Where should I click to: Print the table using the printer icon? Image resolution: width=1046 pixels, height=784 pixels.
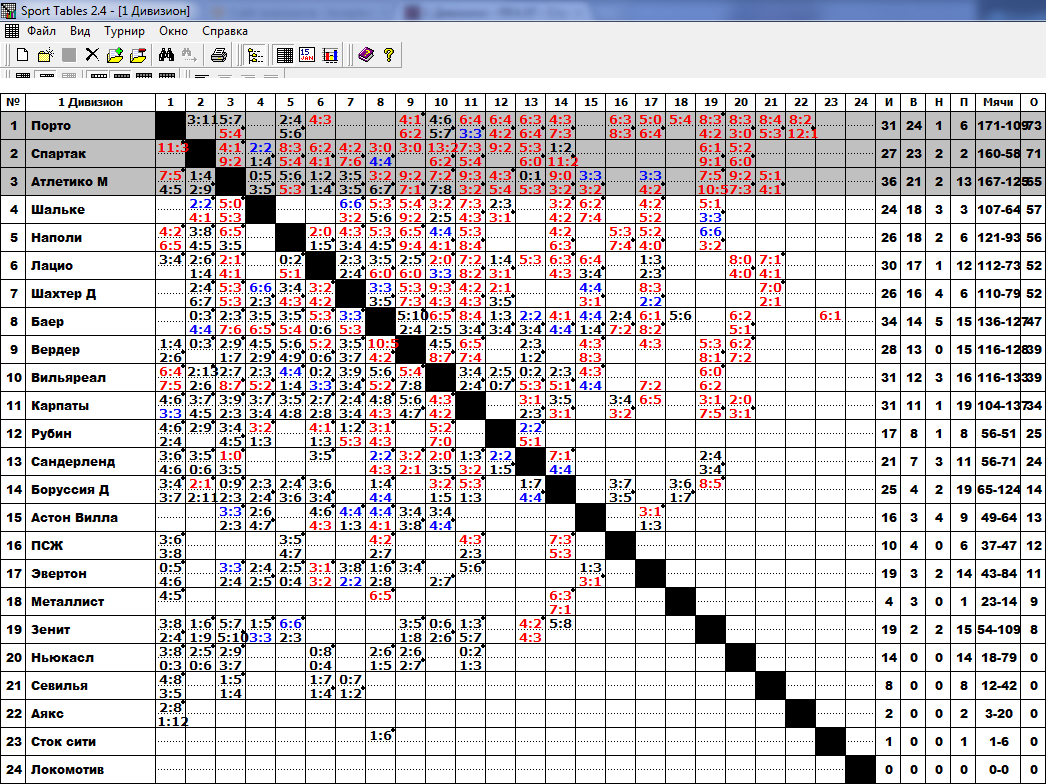tap(219, 55)
